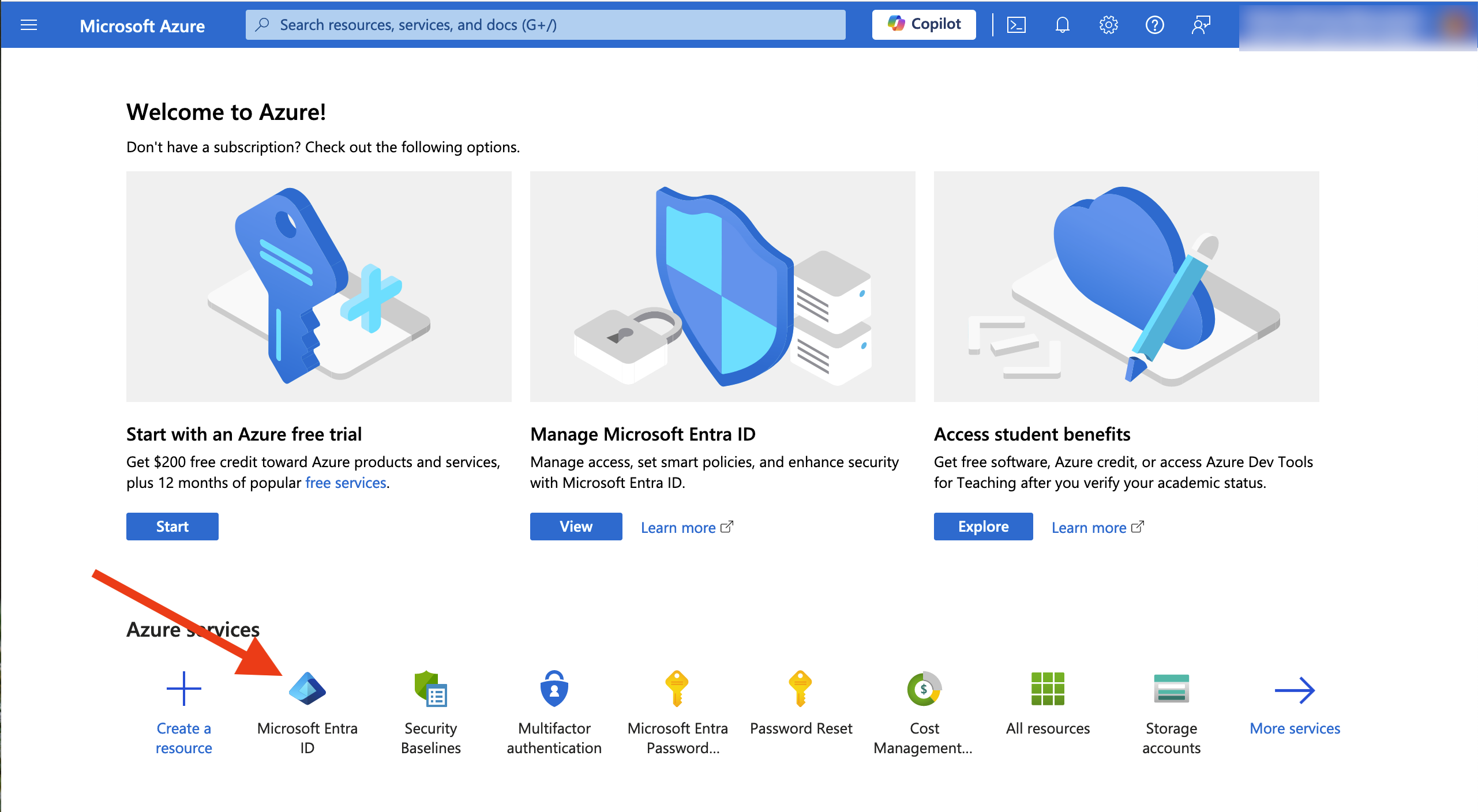Open All resources grid icon
Screen dimensions: 1478x812
point(1048,689)
